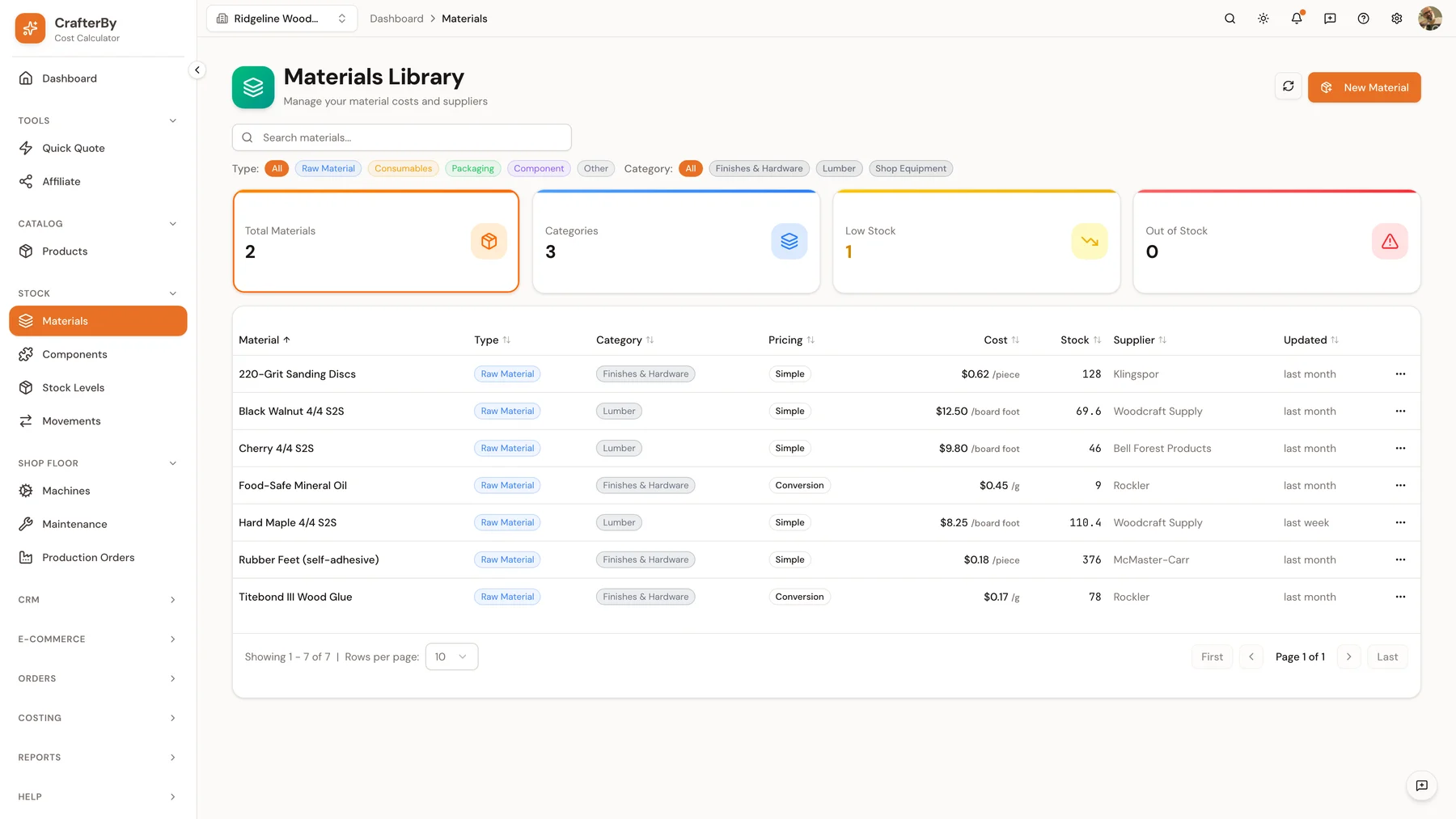Filter type by Consumables

[x=403, y=169]
